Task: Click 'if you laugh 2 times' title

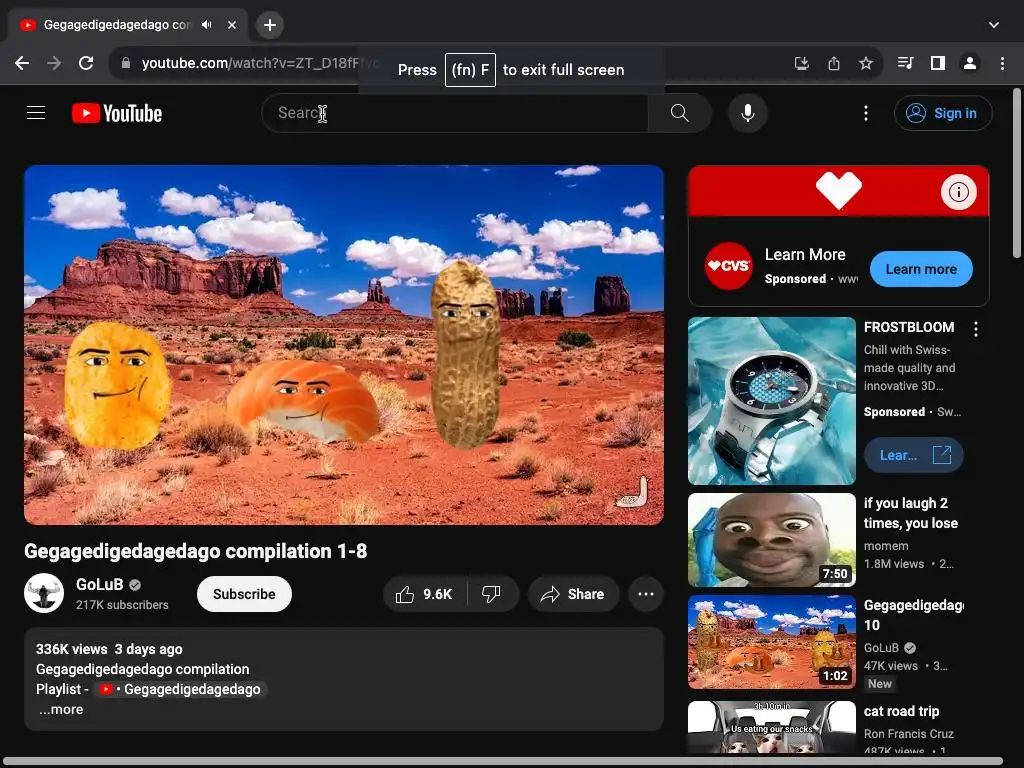Action: point(911,513)
